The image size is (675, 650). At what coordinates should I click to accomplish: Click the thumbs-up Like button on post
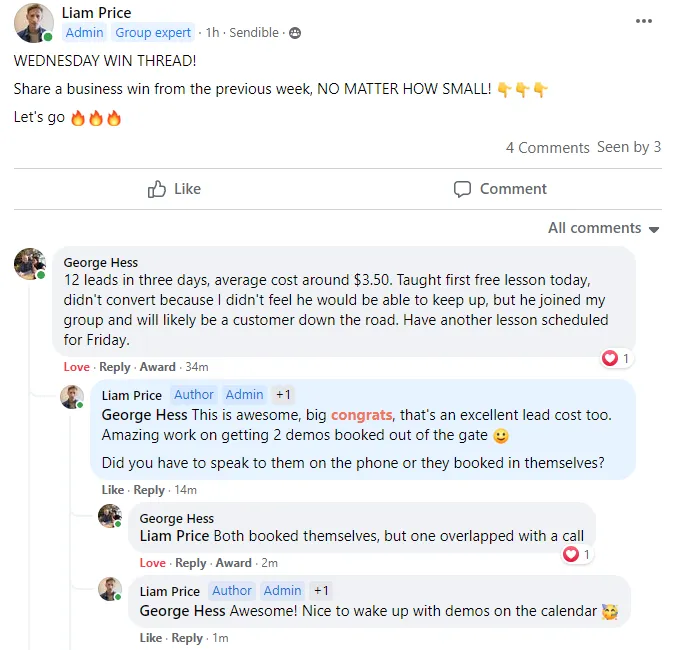pos(174,189)
